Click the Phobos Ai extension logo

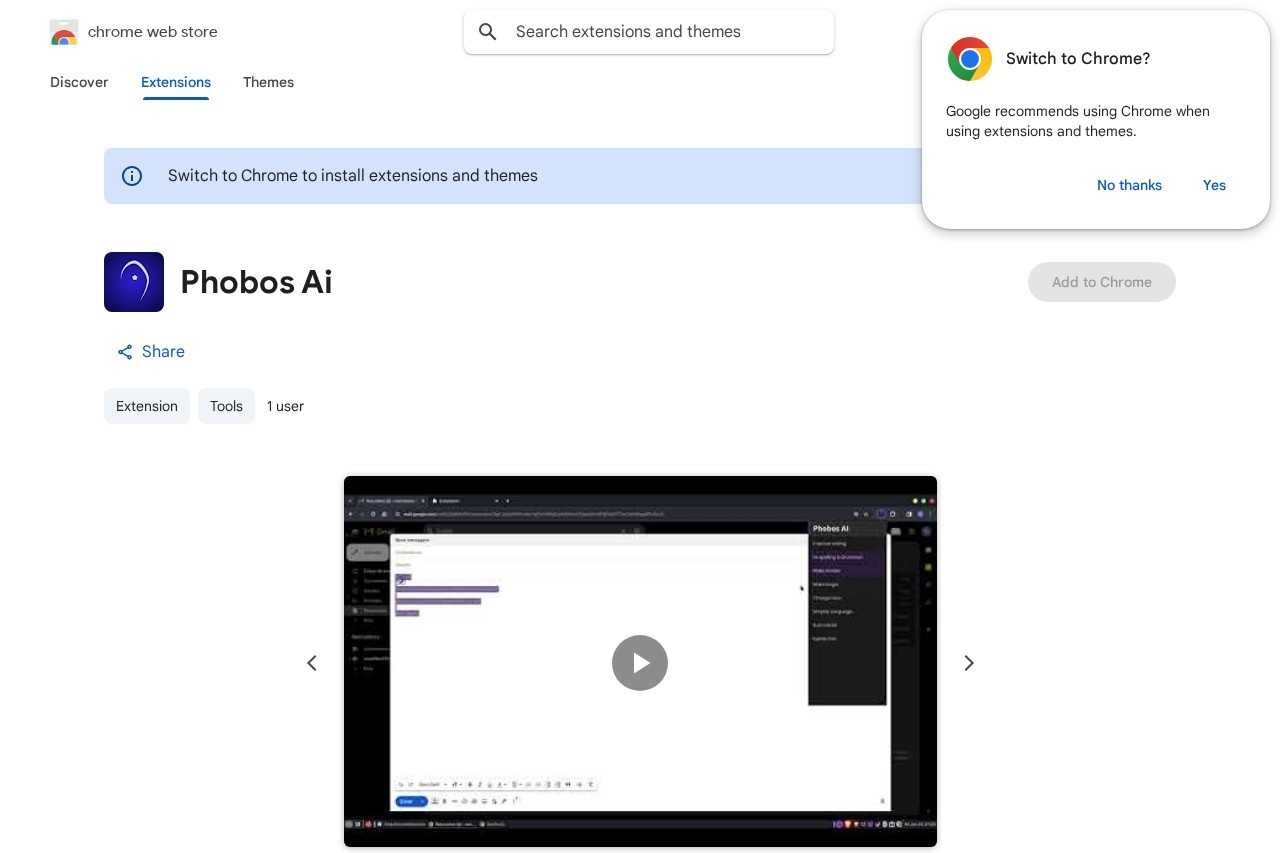coord(134,282)
